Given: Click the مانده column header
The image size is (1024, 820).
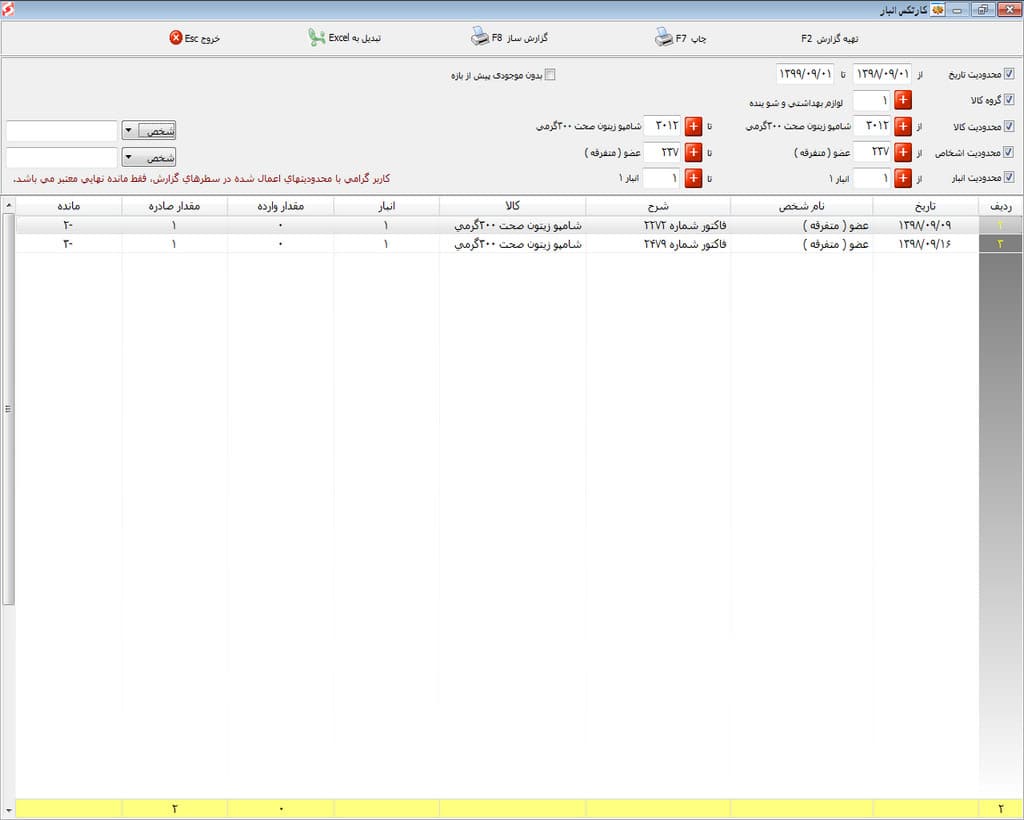Looking at the screenshot, I should [68, 206].
